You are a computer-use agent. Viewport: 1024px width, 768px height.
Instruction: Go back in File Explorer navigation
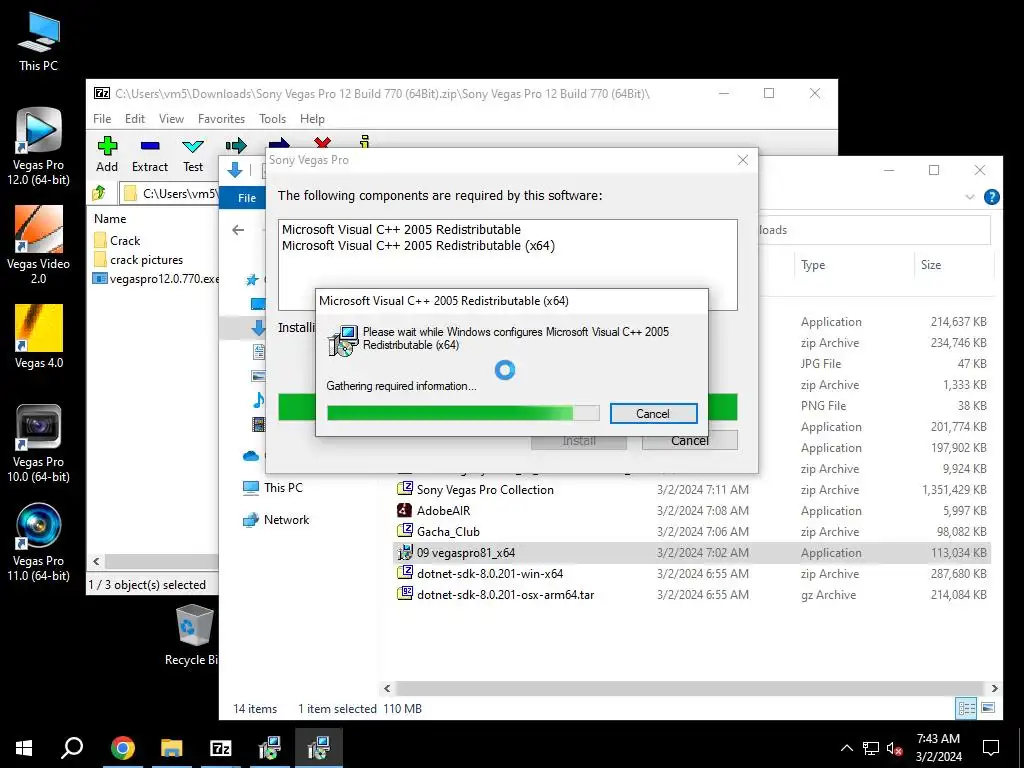(238, 230)
